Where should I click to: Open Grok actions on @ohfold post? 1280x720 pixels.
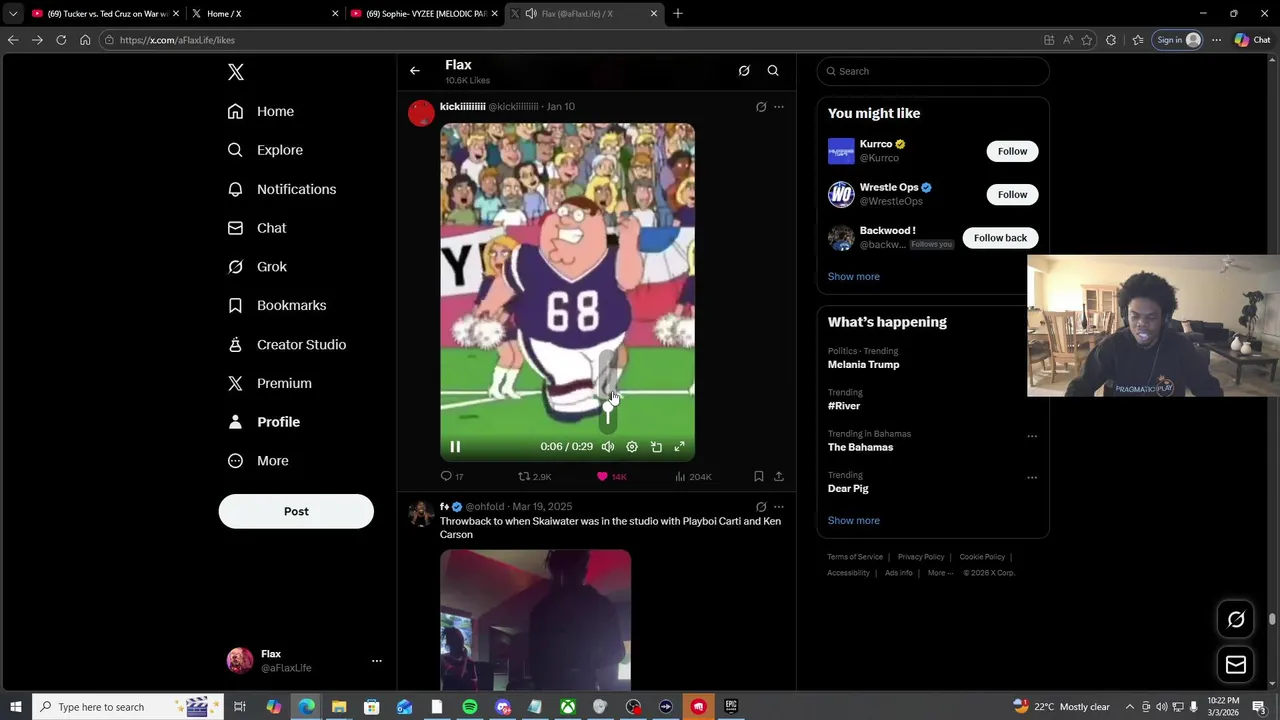pos(761,507)
